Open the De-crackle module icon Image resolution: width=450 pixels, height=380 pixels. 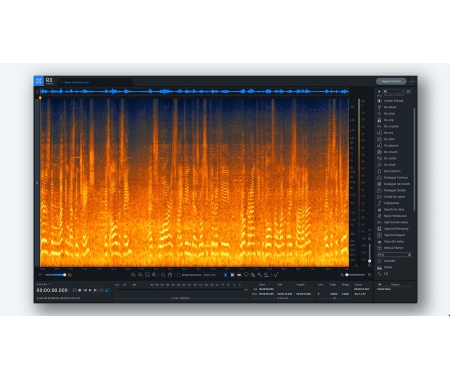379,126
